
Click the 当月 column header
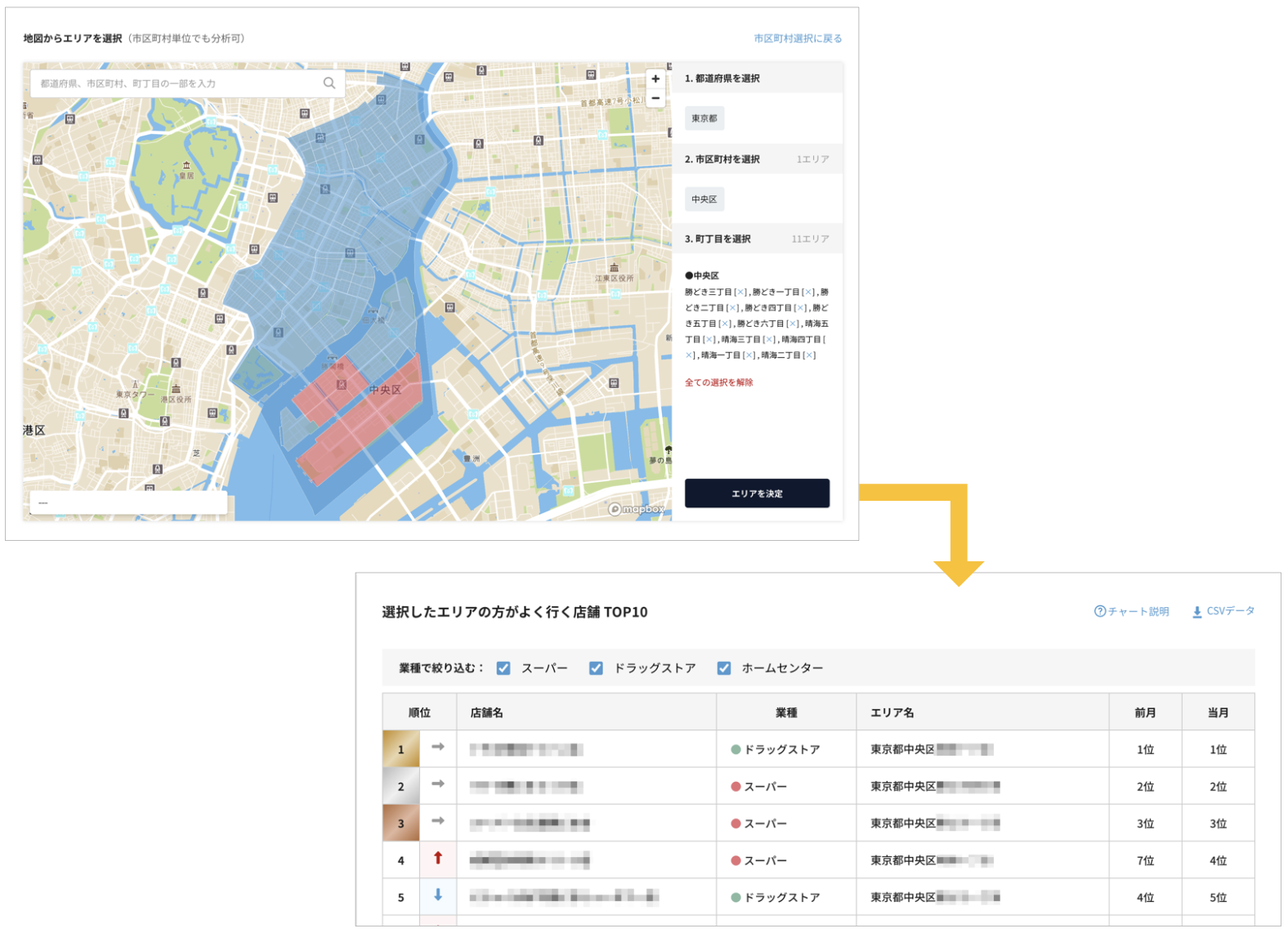coord(1218,712)
